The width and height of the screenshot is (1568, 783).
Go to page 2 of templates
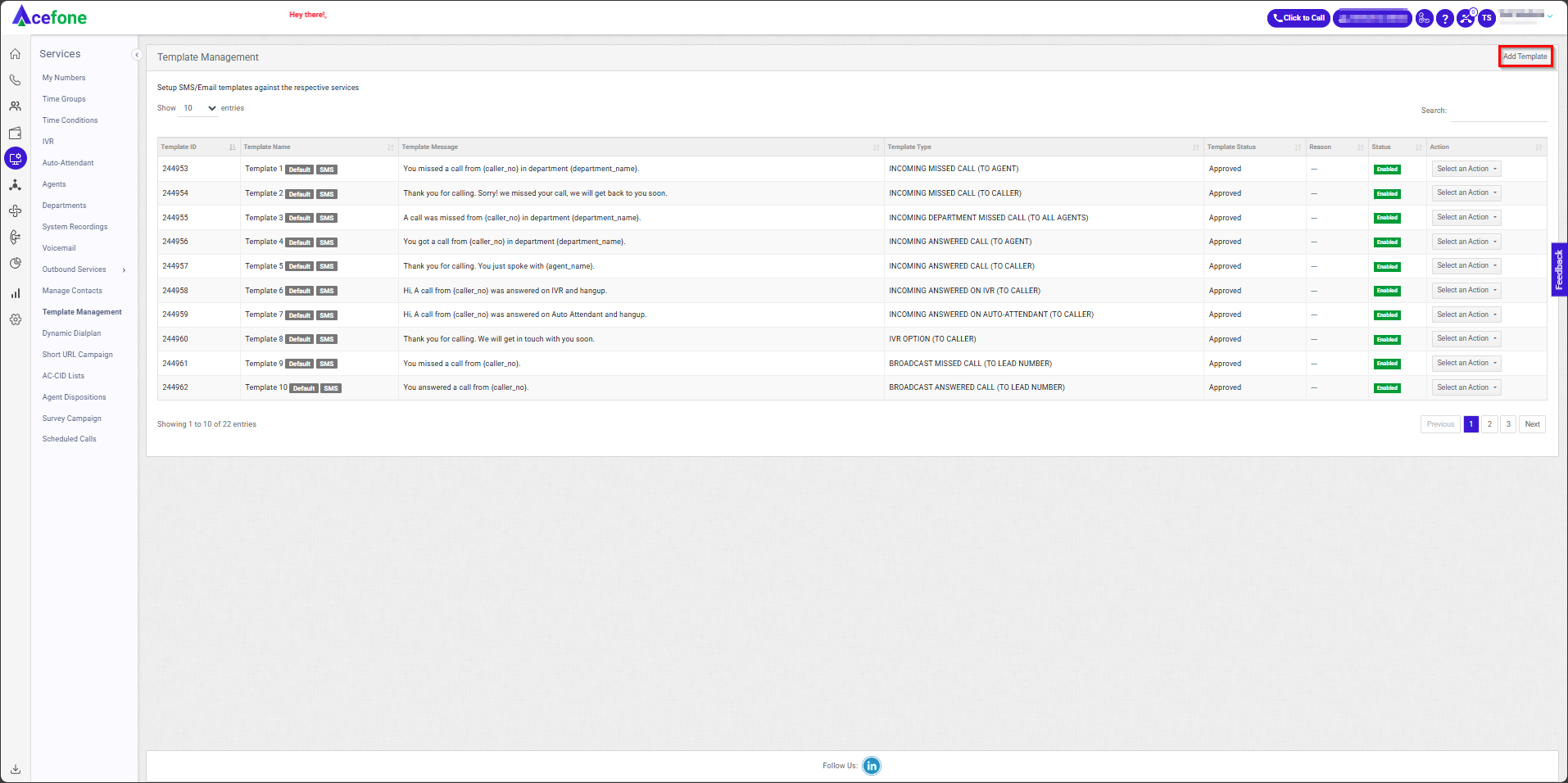pyautogui.click(x=1489, y=424)
